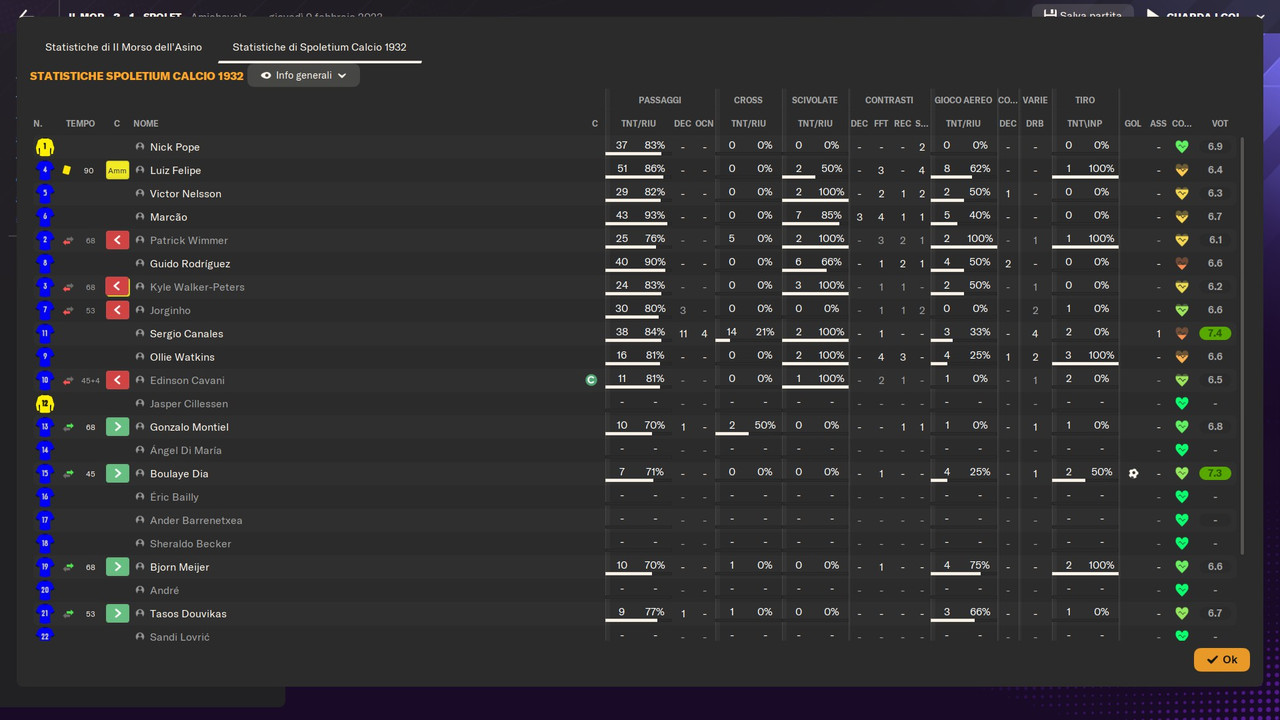Click Ángel Di María's green condition heart icon
This screenshot has height=720, width=1280.
pos(1181,450)
